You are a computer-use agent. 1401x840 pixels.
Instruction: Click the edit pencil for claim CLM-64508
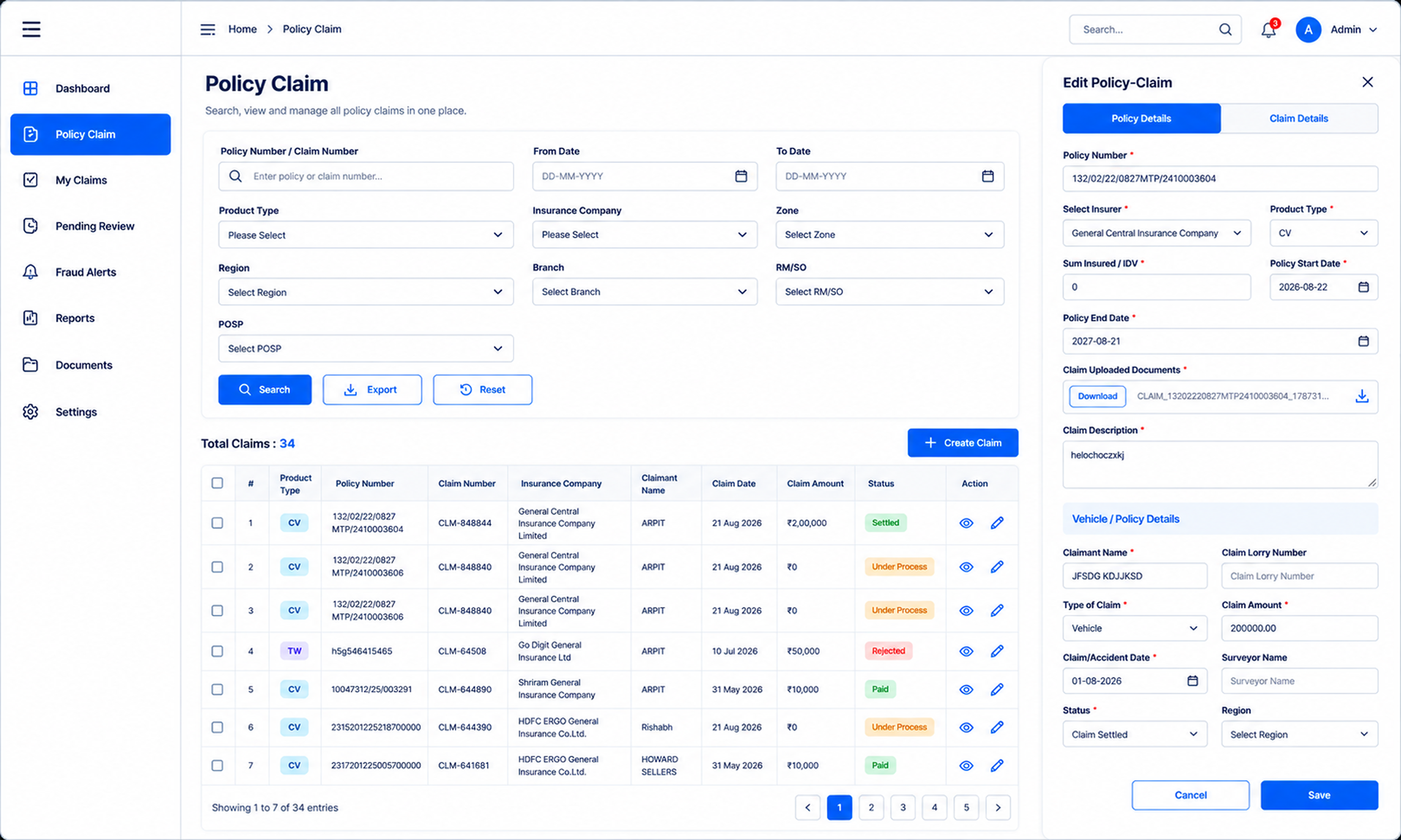click(997, 651)
